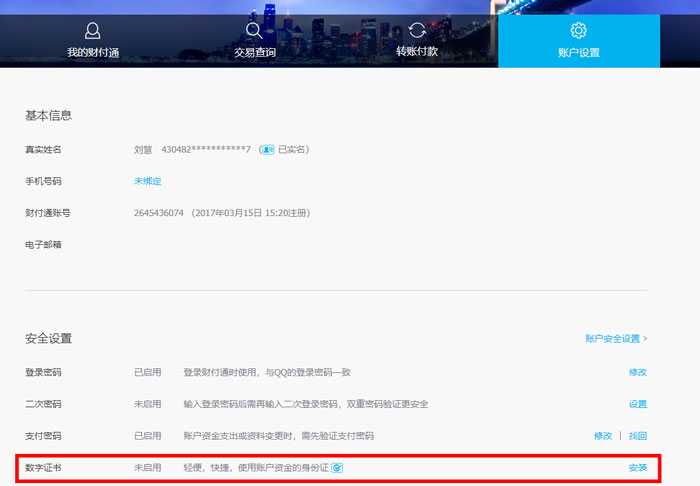Switch to the 我的财付通 tab label
This screenshot has height=486, width=700.
pos(93,52)
